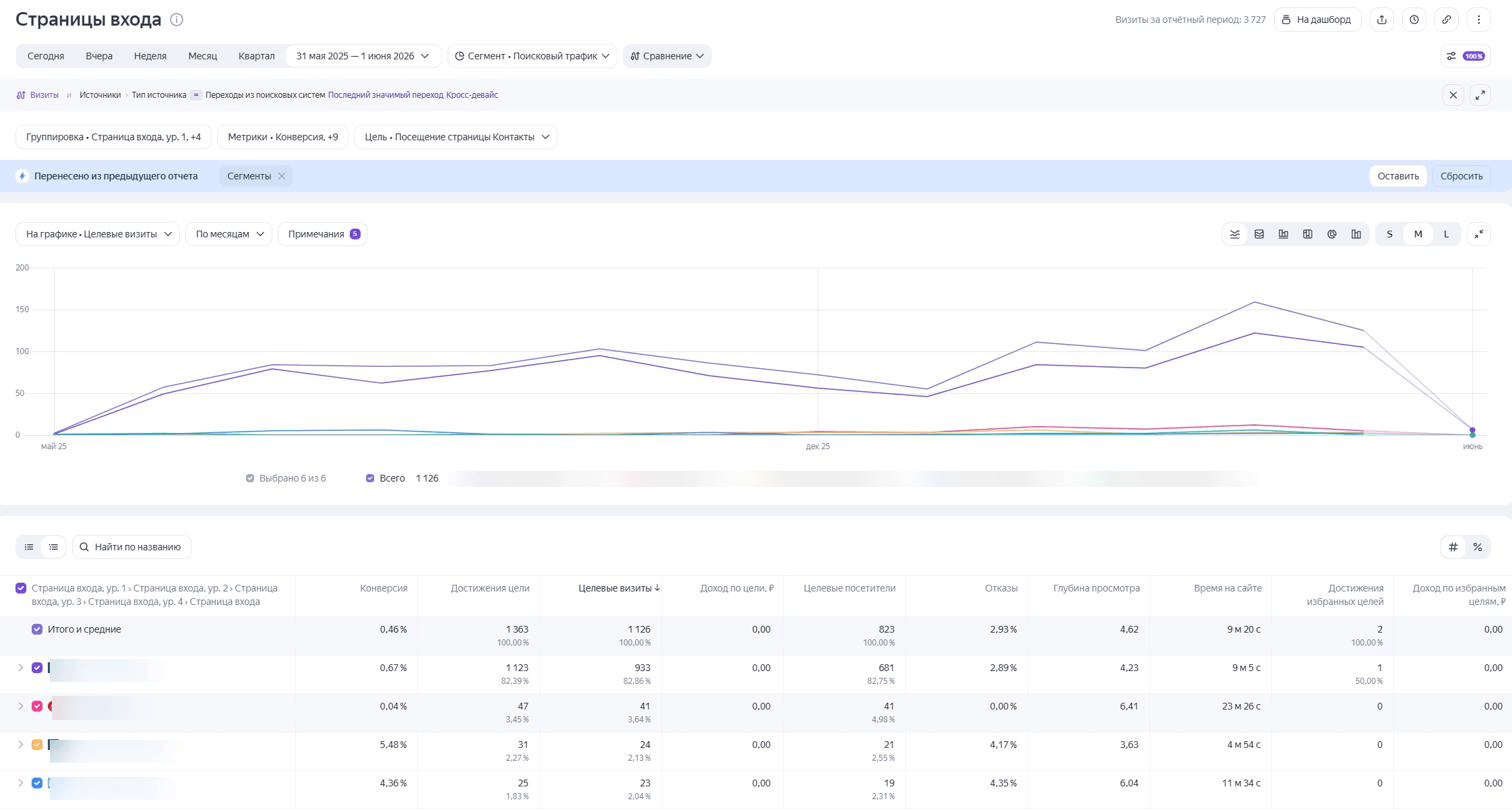Open the 'По месяцам' grouping dropdown
The image size is (1512, 812).
click(x=228, y=234)
